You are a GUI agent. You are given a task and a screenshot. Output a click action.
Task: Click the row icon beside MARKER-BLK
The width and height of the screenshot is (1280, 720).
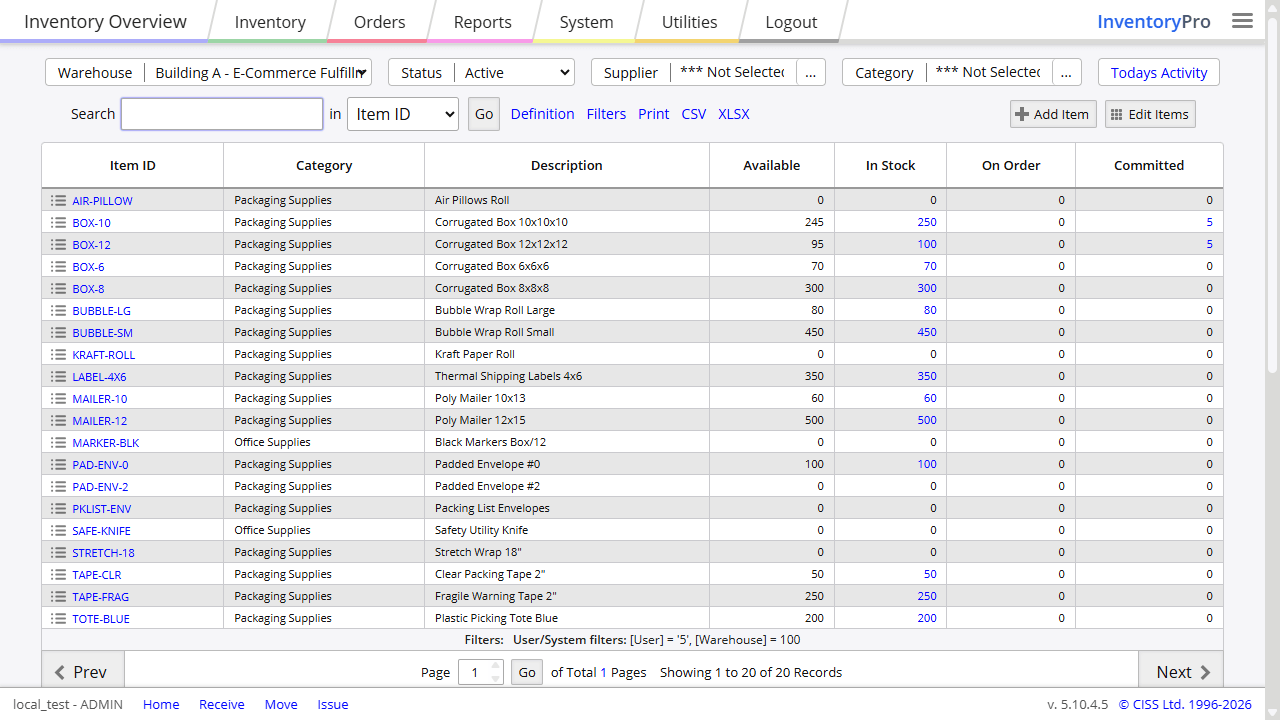[x=58, y=443]
